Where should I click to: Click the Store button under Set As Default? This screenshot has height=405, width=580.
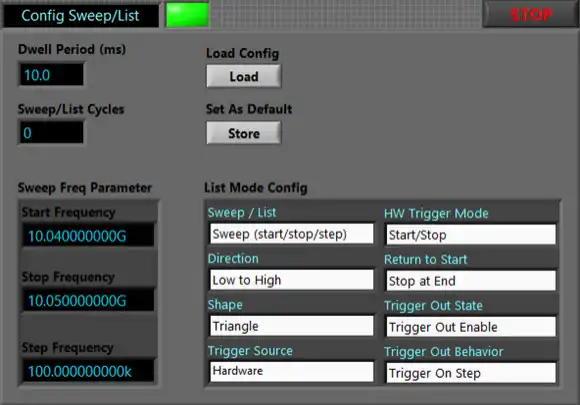point(244,133)
